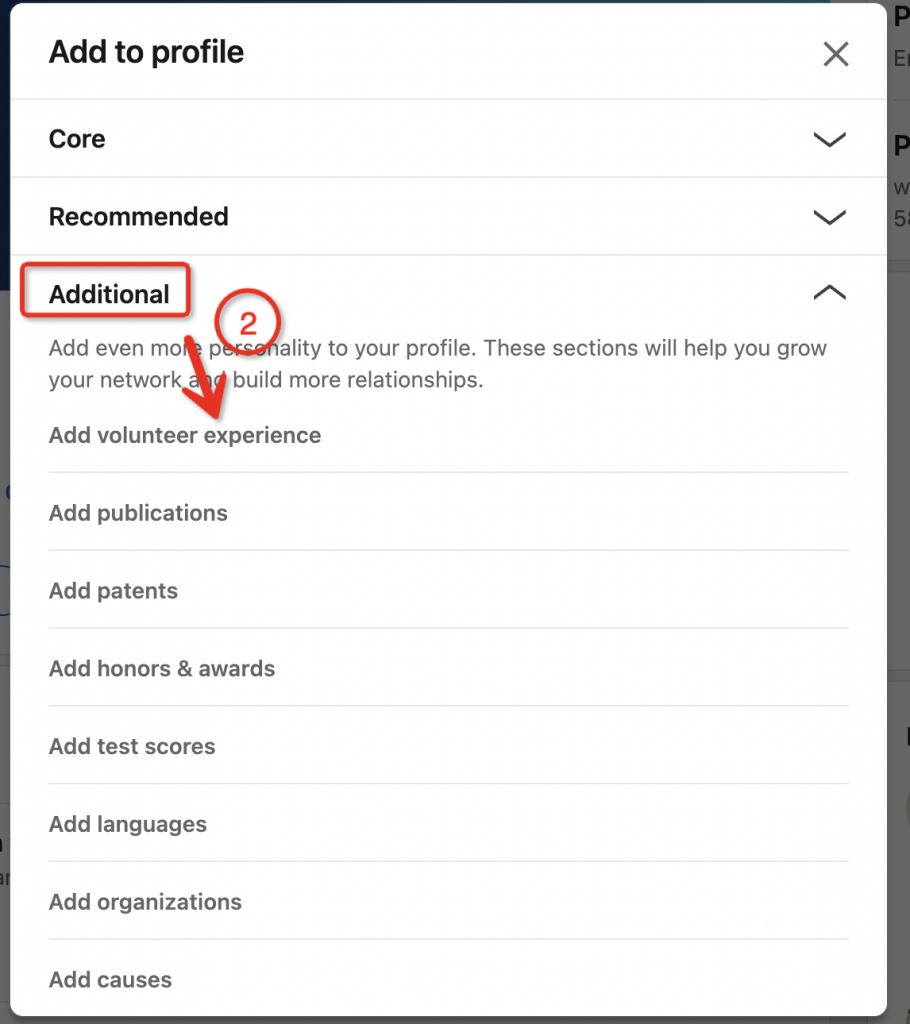
Task: Click the circled number 2 annotation
Action: click(248, 323)
